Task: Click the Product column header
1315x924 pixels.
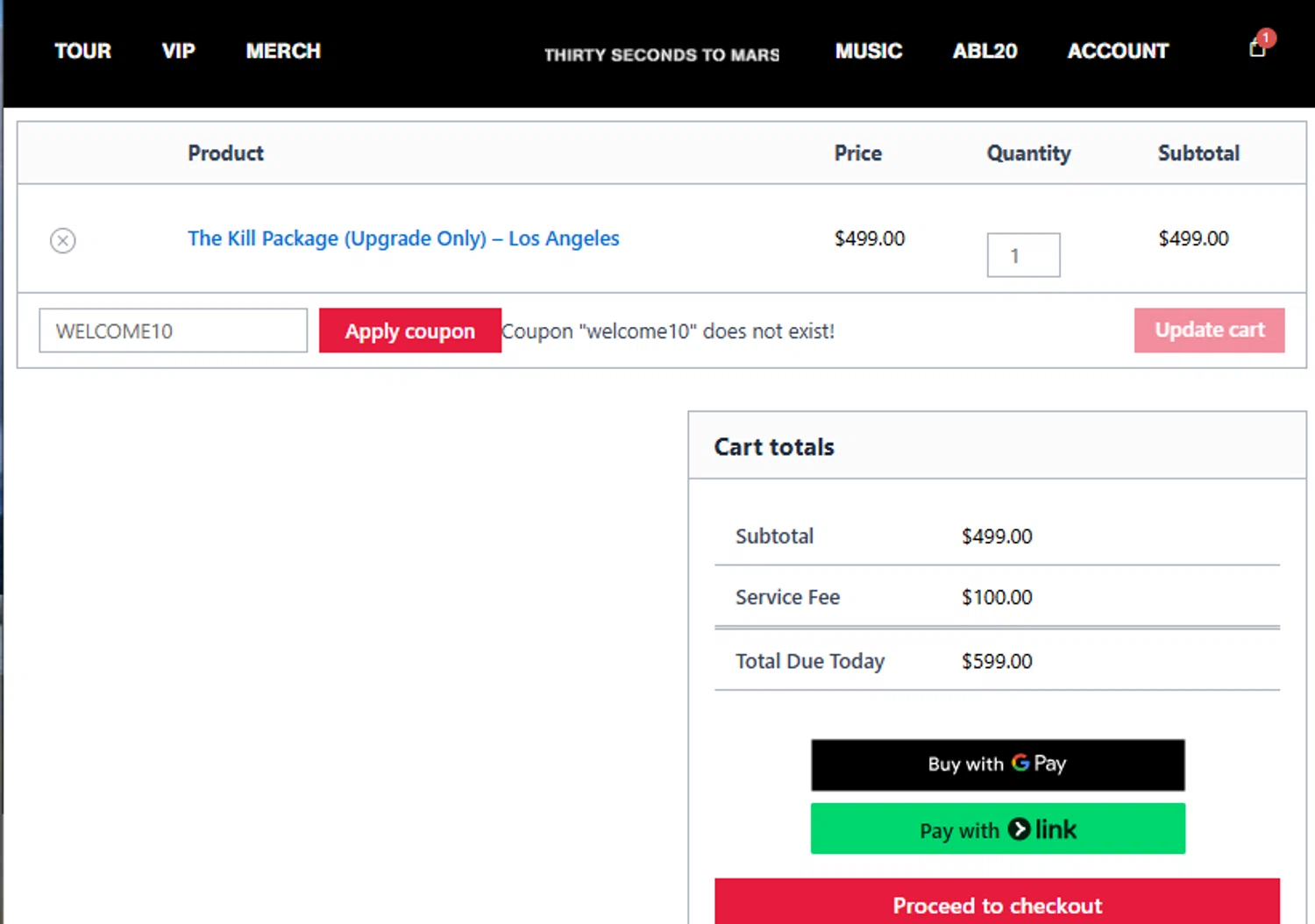Action: (225, 153)
